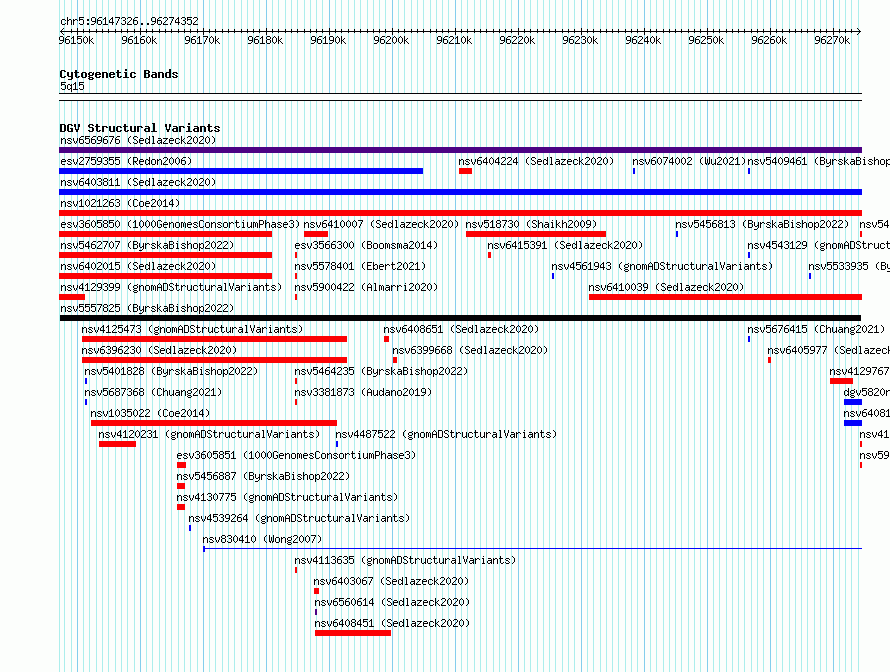Viewport: 890px width, 672px height.
Task: Select the 96150k ruler position
Action: [77, 40]
